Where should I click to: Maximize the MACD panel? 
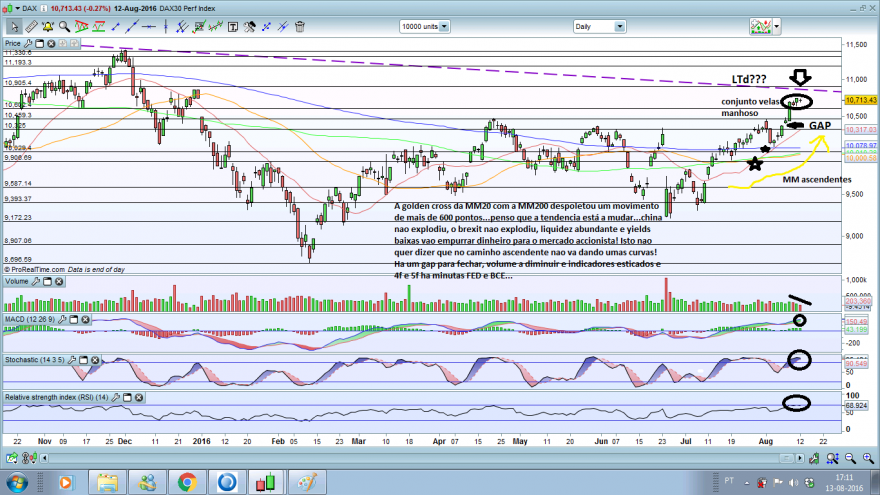pos(74,319)
